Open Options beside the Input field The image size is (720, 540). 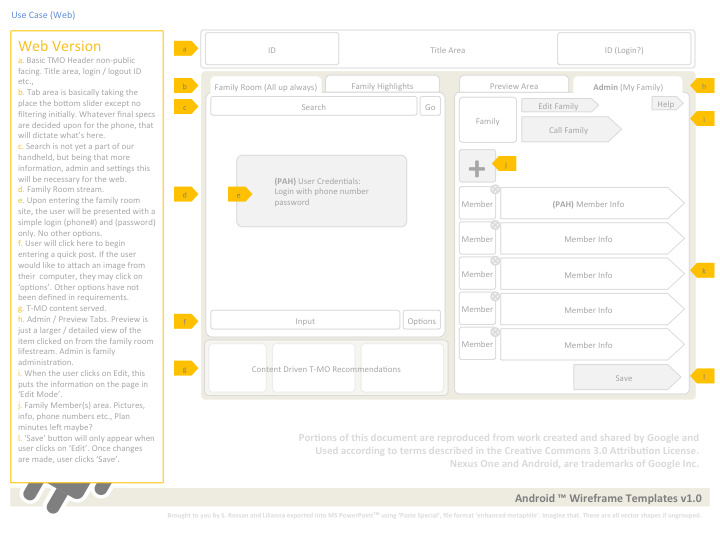pyautogui.click(x=422, y=321)
